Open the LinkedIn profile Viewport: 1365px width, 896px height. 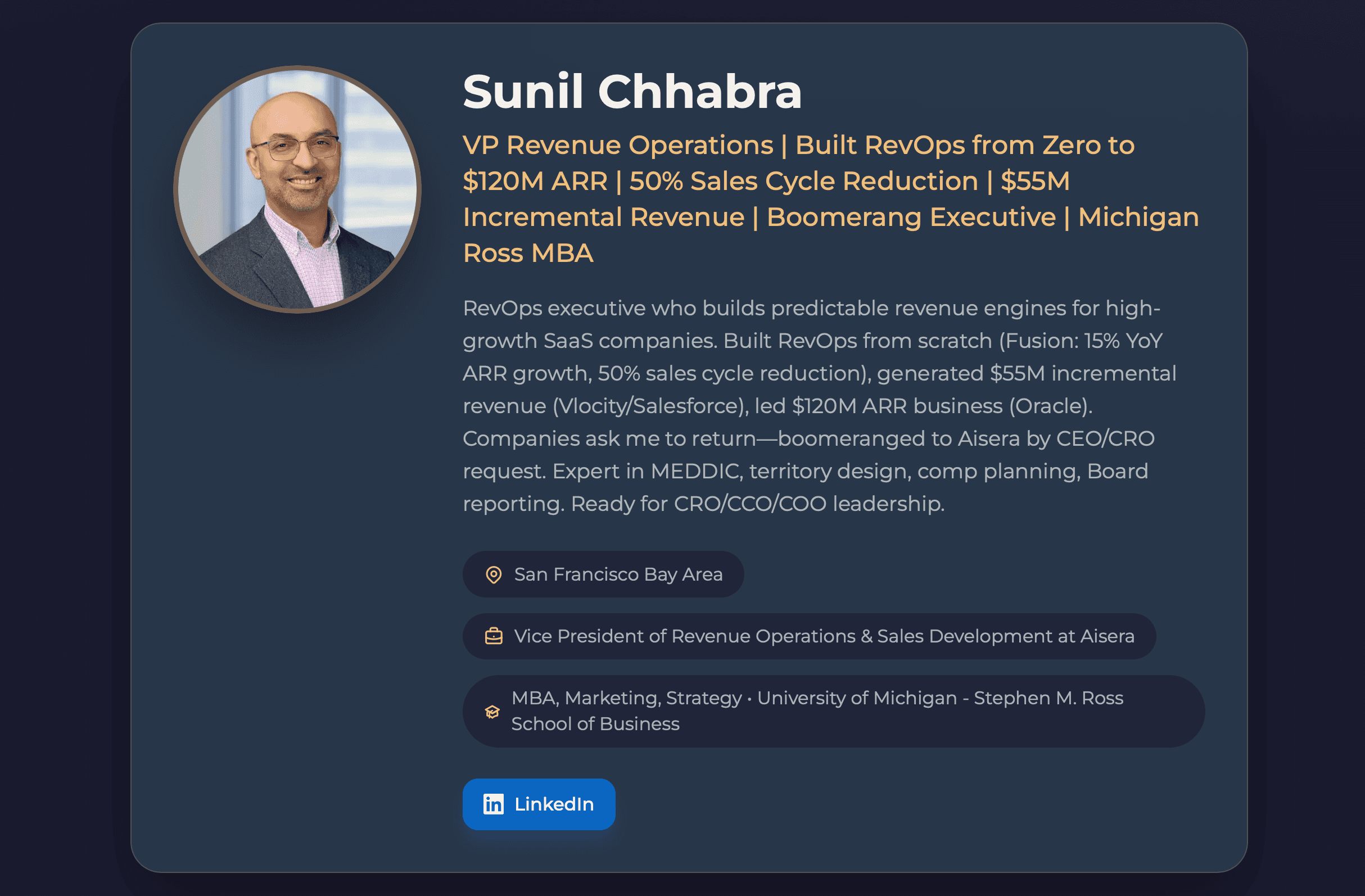(x=539, y=804)
